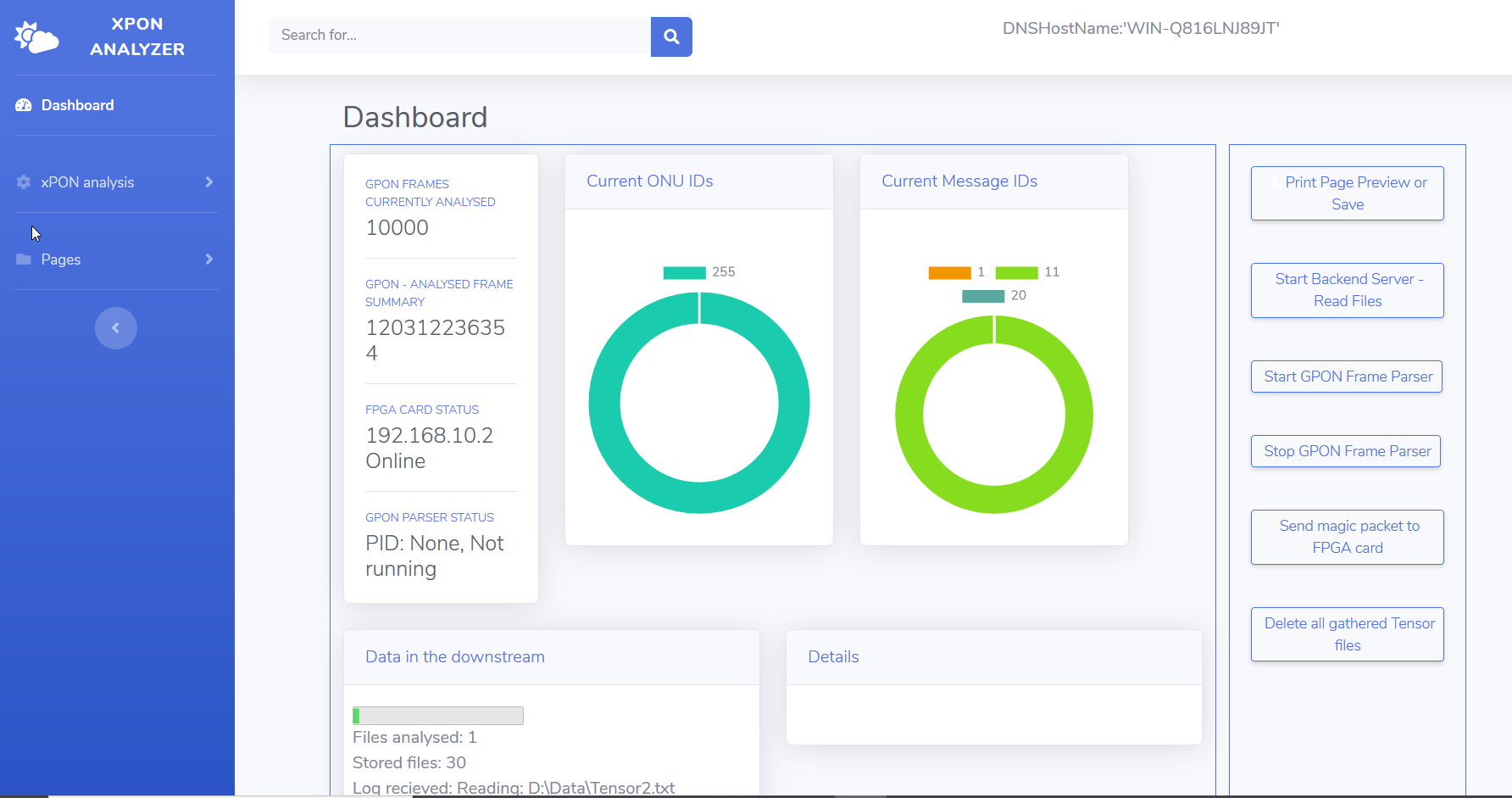Viewport: 1512px width, 798px height.
Task: Focus the Search for... input field
Action: pos(460,36)
